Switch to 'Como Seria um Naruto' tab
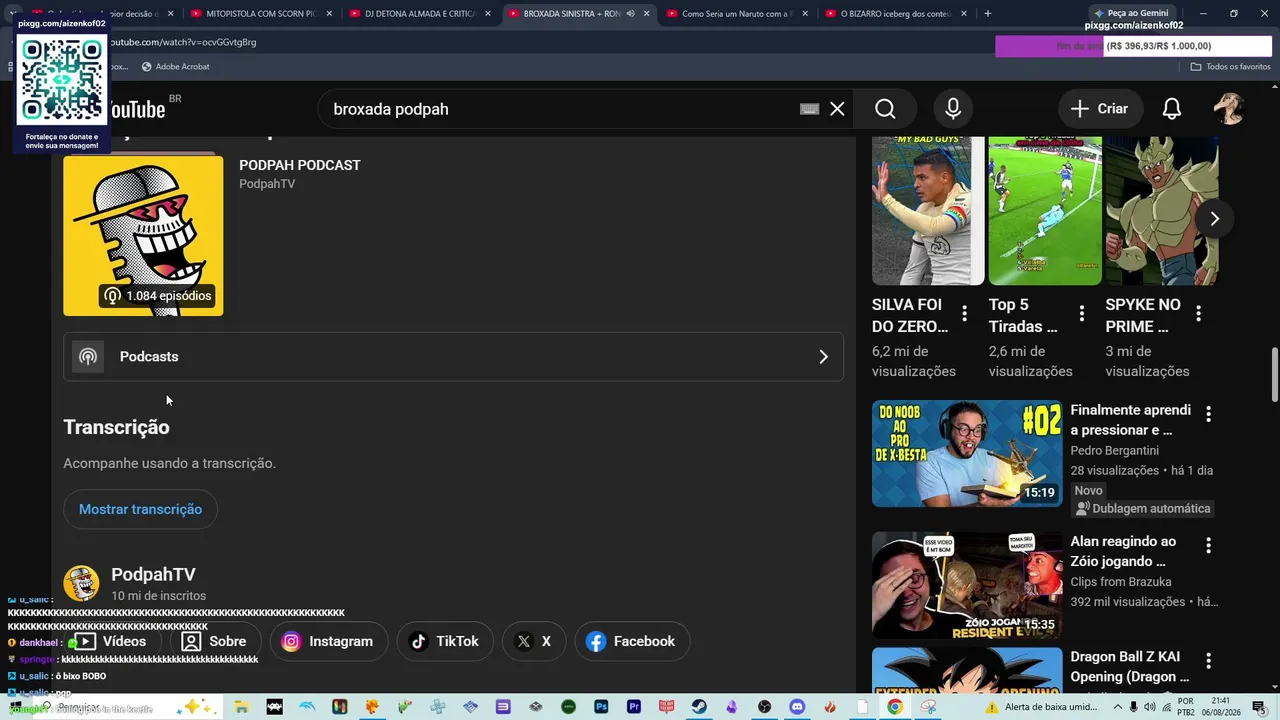 pos(736,14)
